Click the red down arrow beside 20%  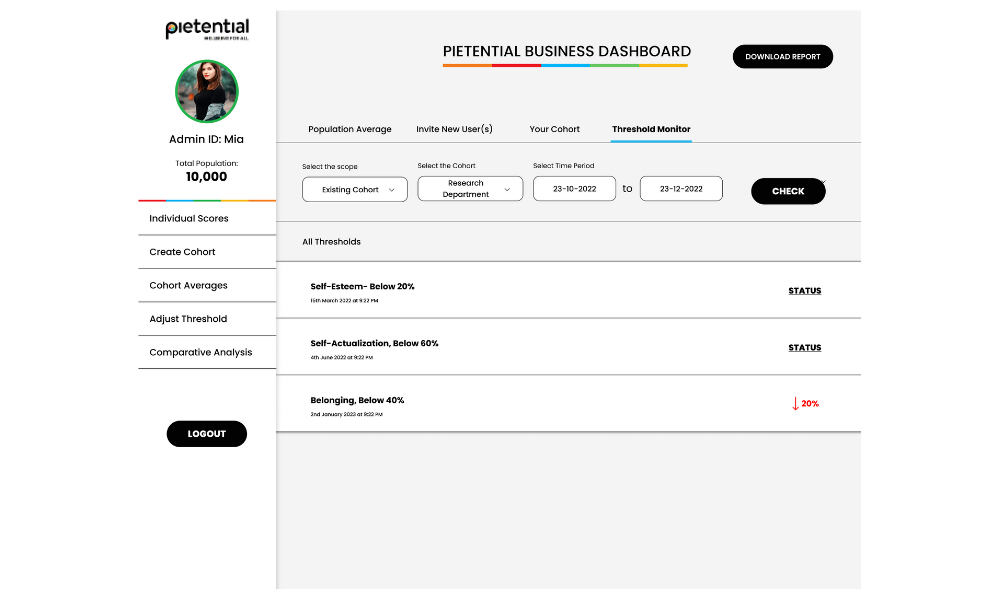click(x=796, y=404)
